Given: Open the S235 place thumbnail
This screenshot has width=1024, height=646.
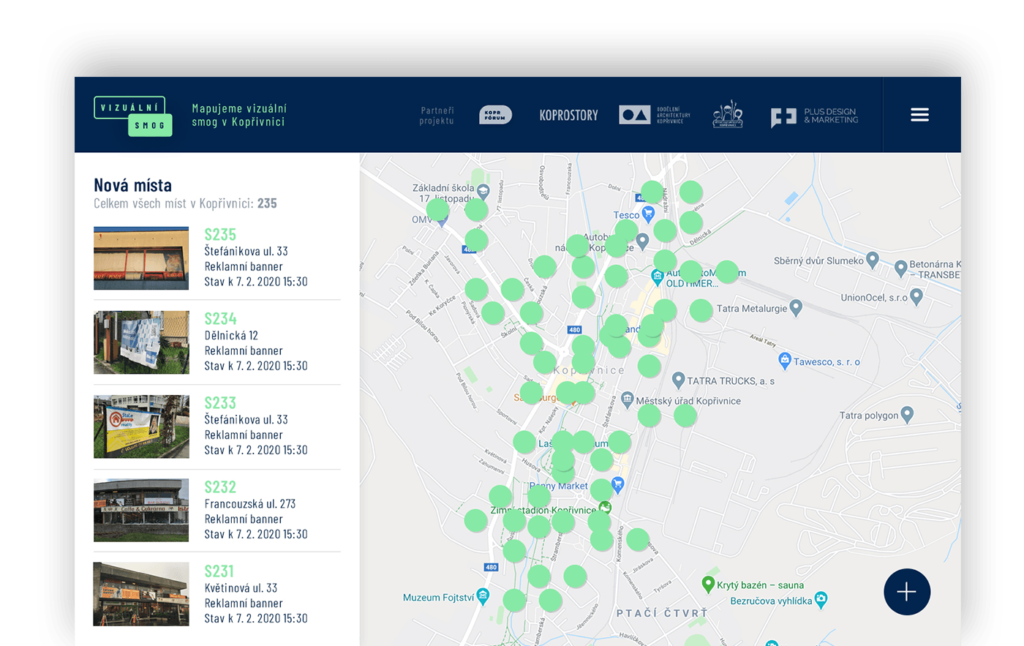Looking at the screenshot, I should point(141,258).
